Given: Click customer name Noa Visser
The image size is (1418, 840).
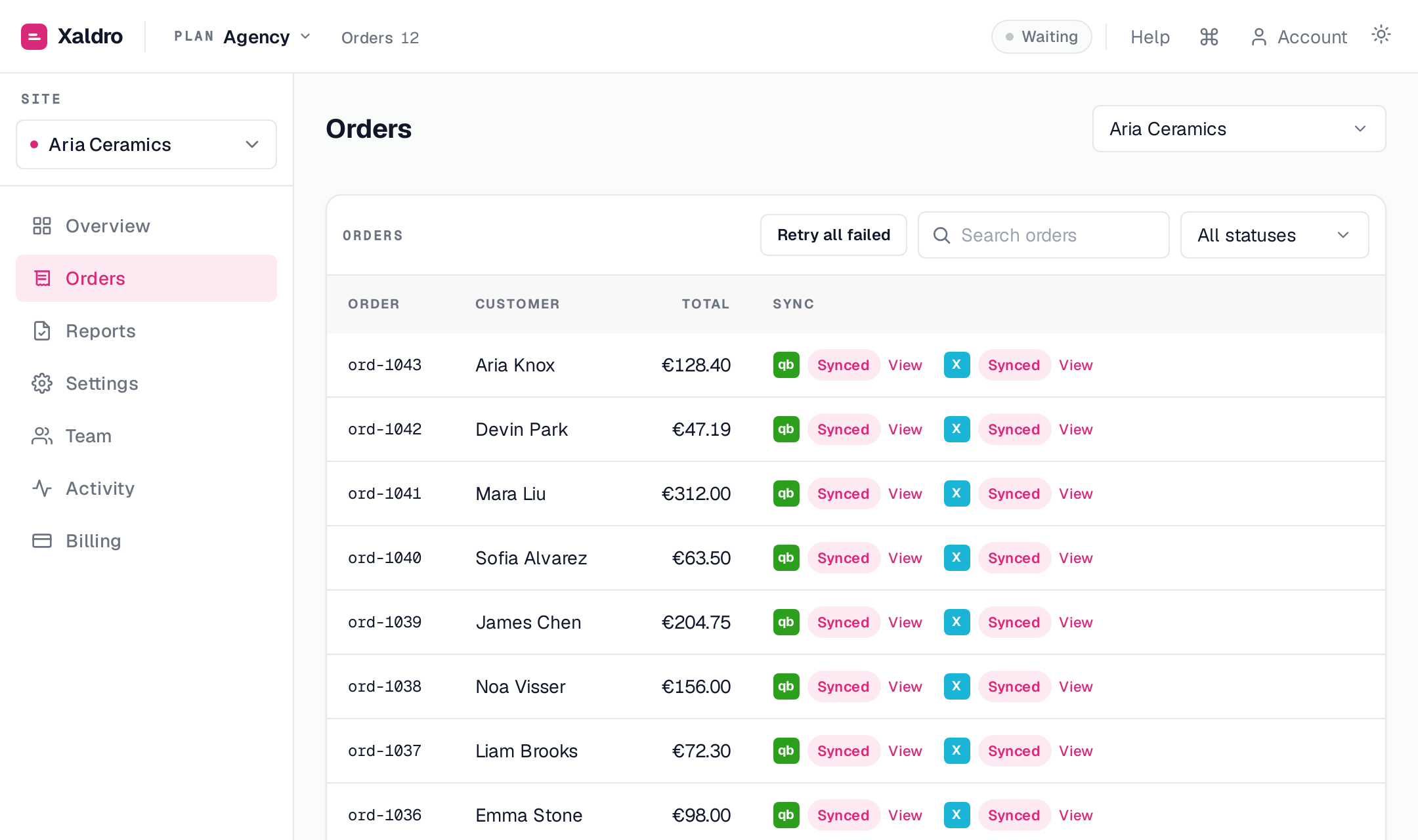Looking at the screenshot, I should (x=521, y=686).
